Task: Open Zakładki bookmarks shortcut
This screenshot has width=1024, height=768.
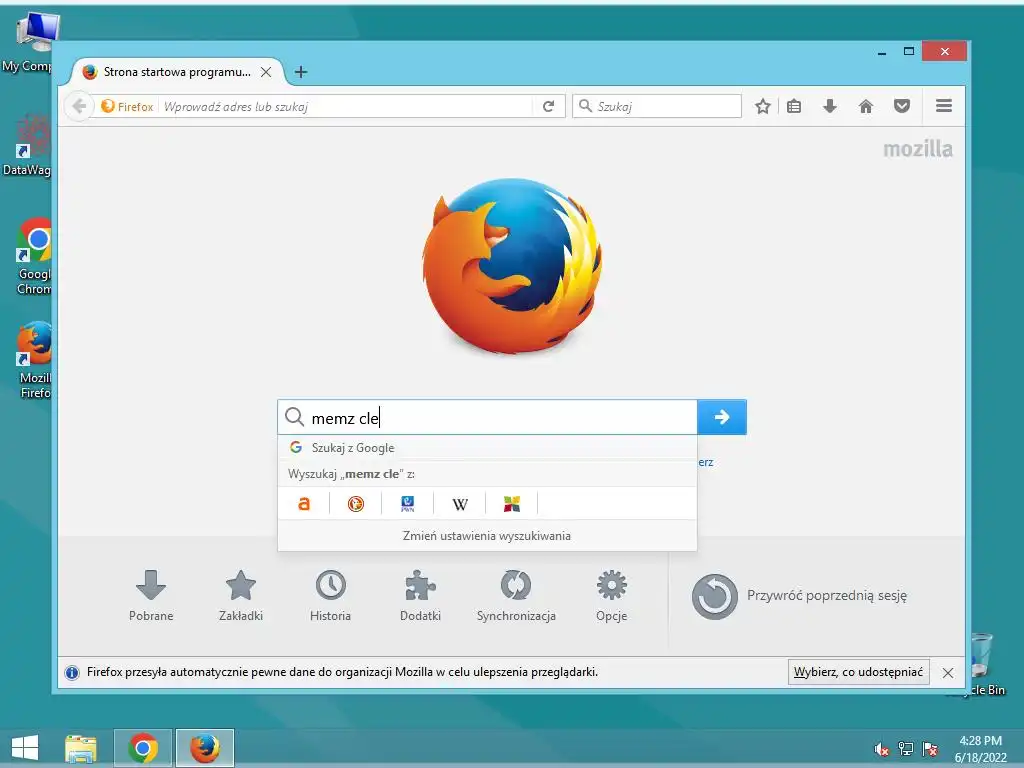Action: [x=241, y=596]
